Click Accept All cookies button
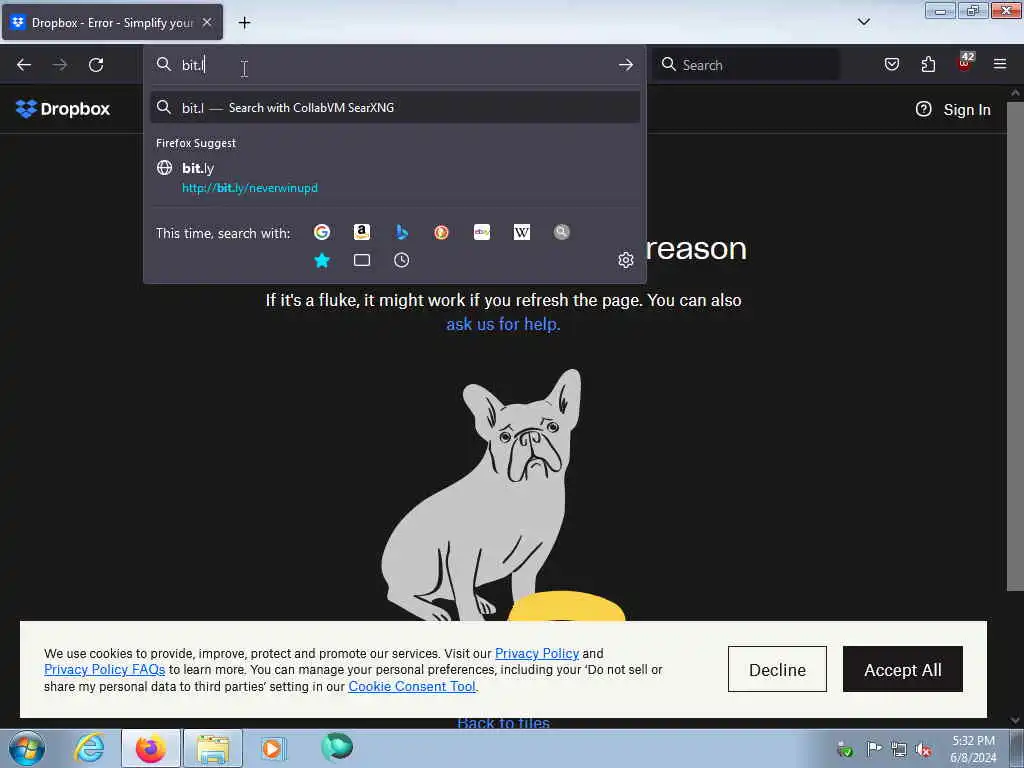The image size is (1024, 768). [903, 669]
